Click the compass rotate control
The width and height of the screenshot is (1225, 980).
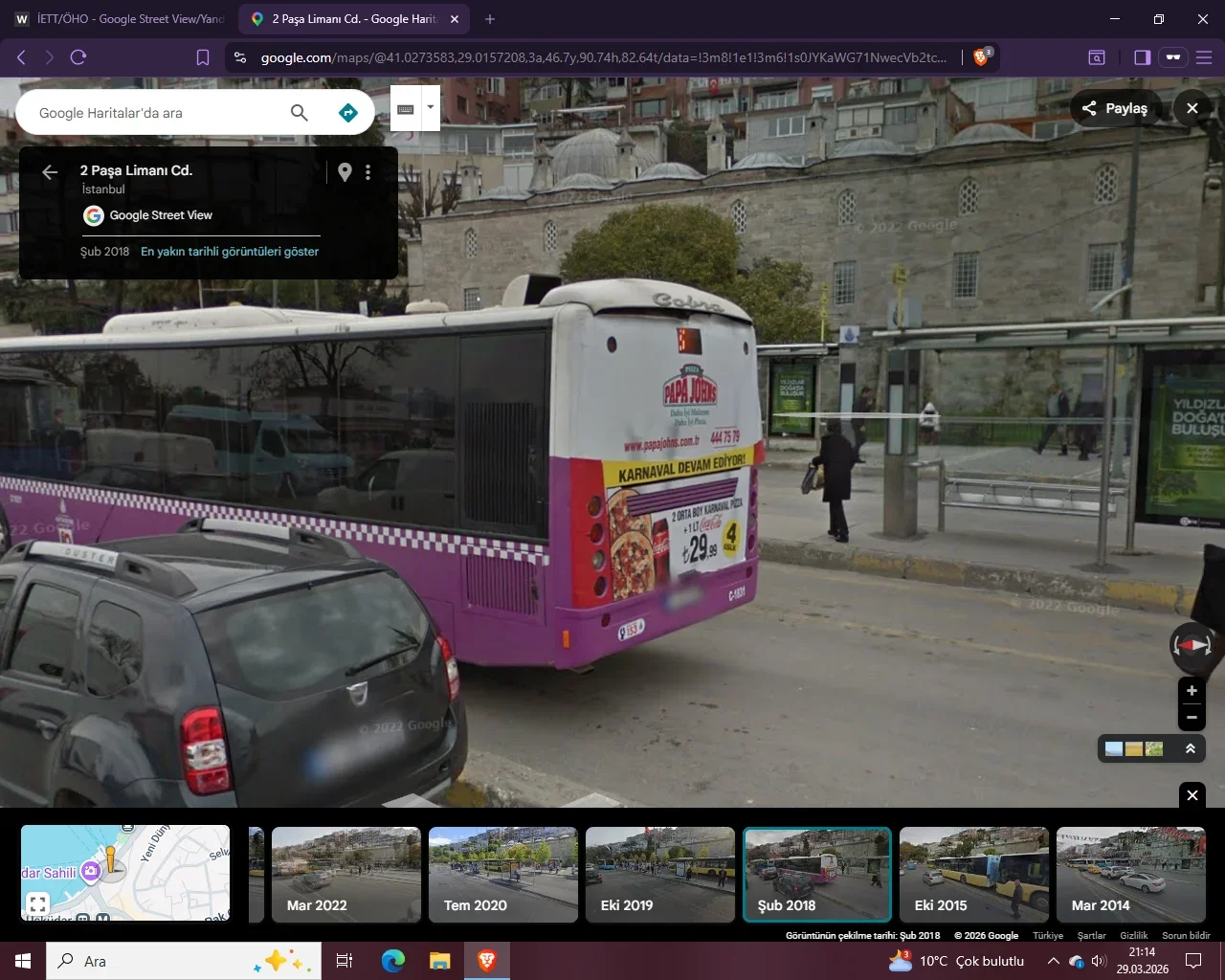pyautogui.click(x=1192, y=646)
